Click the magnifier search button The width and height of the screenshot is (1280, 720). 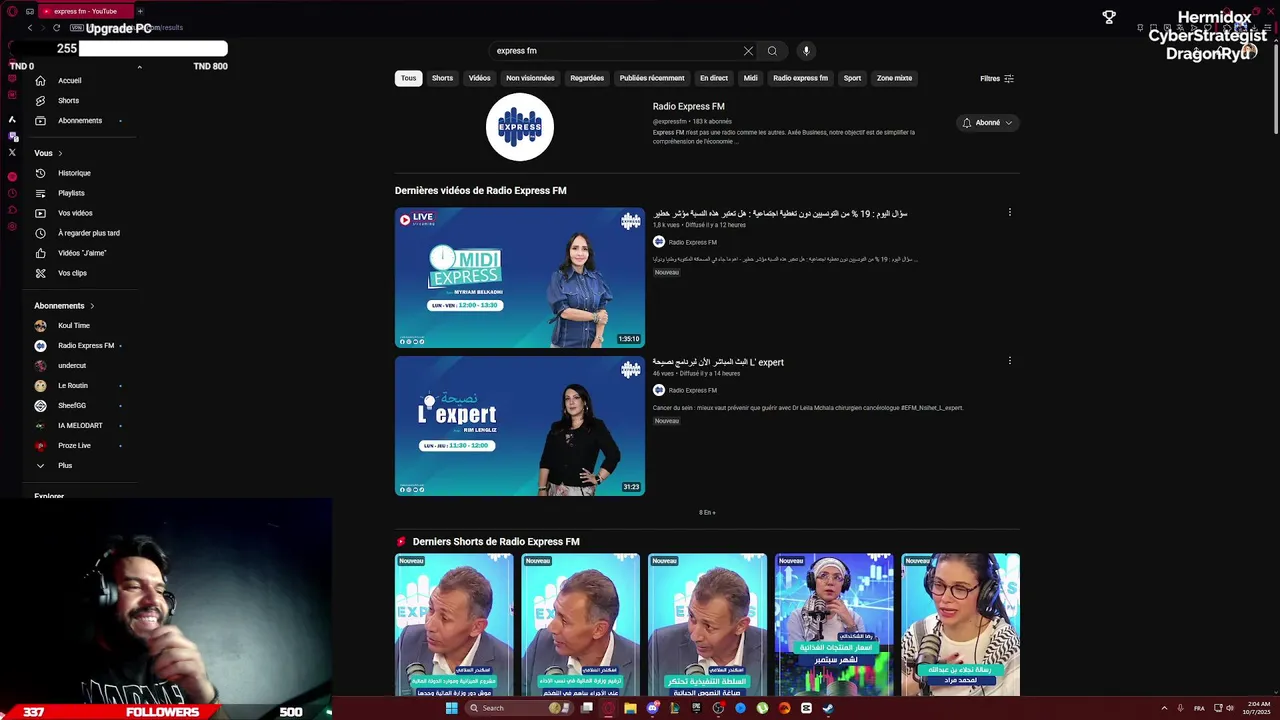point(772,51)
